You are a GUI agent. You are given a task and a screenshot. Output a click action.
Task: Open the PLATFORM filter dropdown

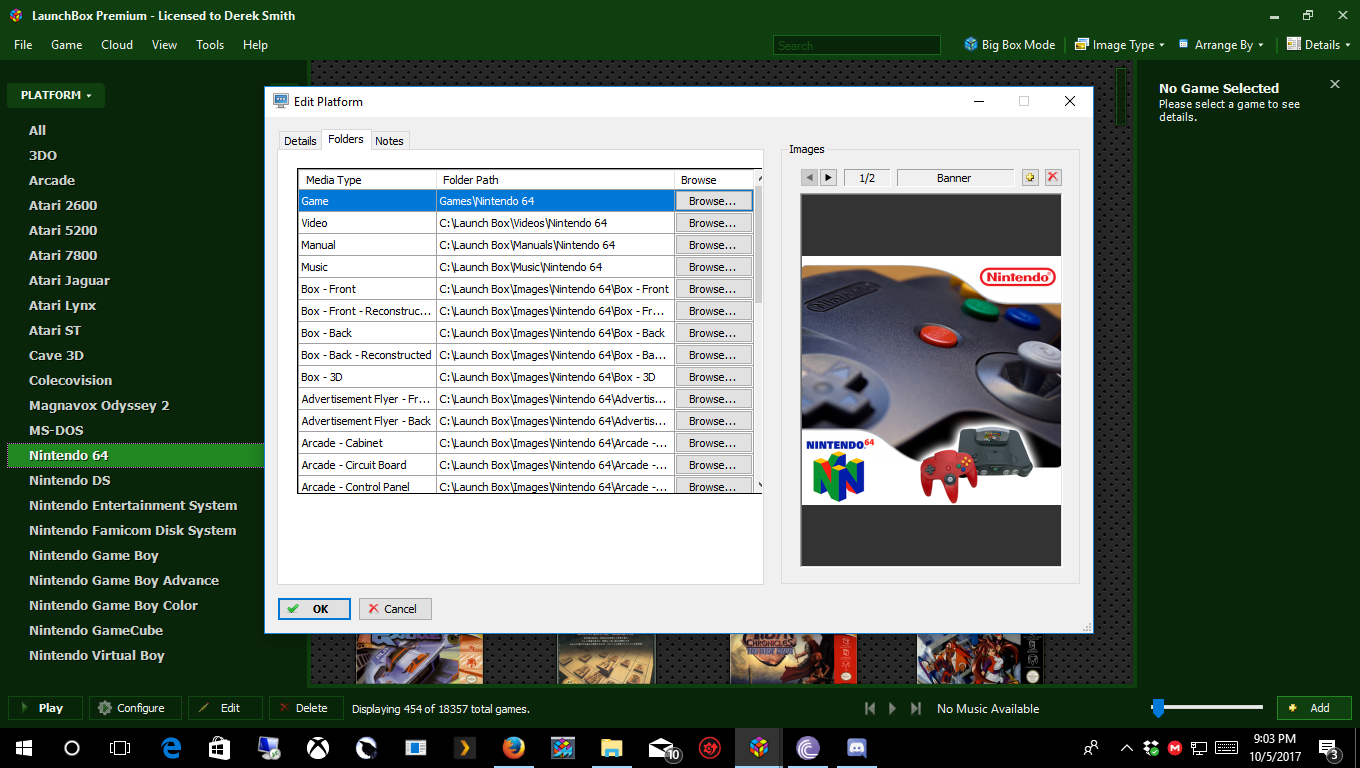point(56,95)
